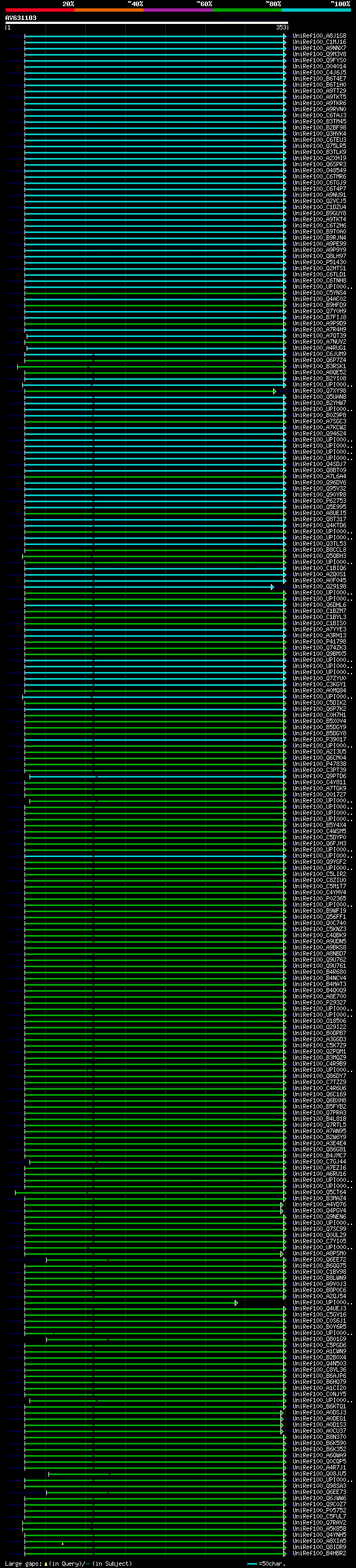Click the query end position 353 label
This screenshot has height=1568, width=356.
click(281, 27)
